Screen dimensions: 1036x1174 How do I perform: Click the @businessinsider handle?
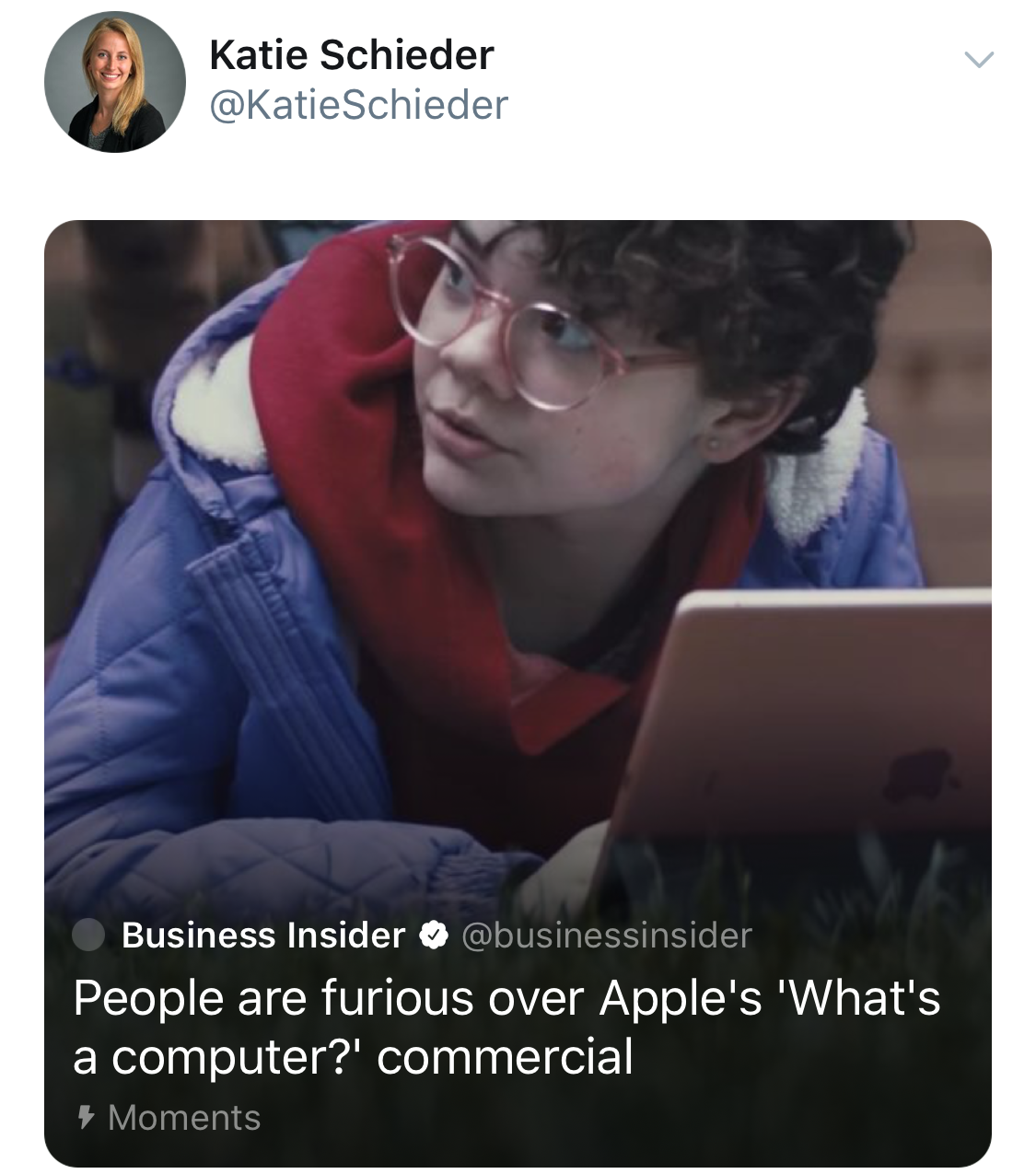point(606,936)
